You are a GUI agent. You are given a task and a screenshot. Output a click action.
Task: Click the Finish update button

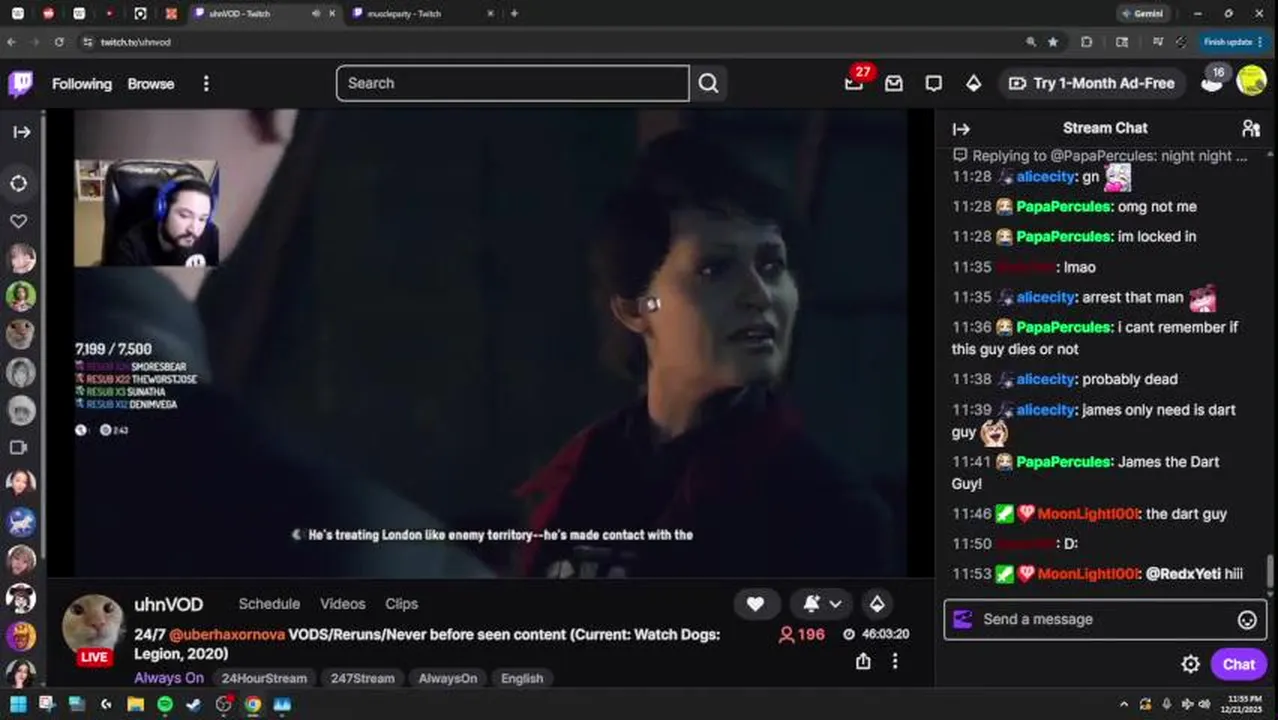1235,42
